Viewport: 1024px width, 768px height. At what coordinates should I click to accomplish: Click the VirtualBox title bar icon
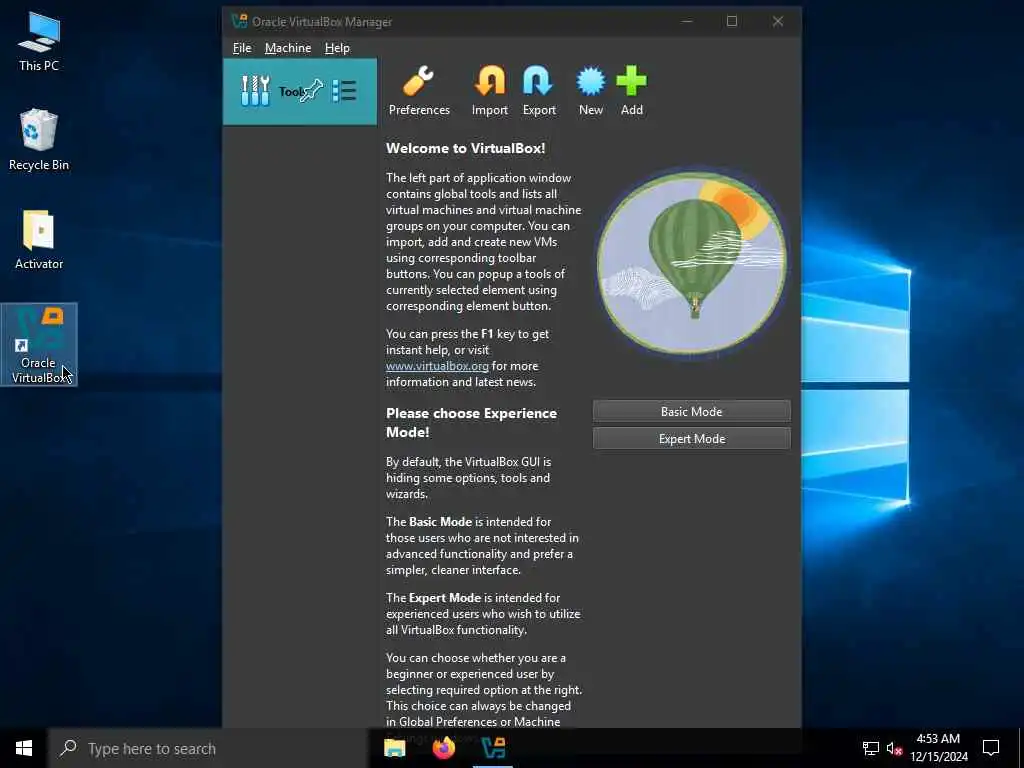(239, 21)
